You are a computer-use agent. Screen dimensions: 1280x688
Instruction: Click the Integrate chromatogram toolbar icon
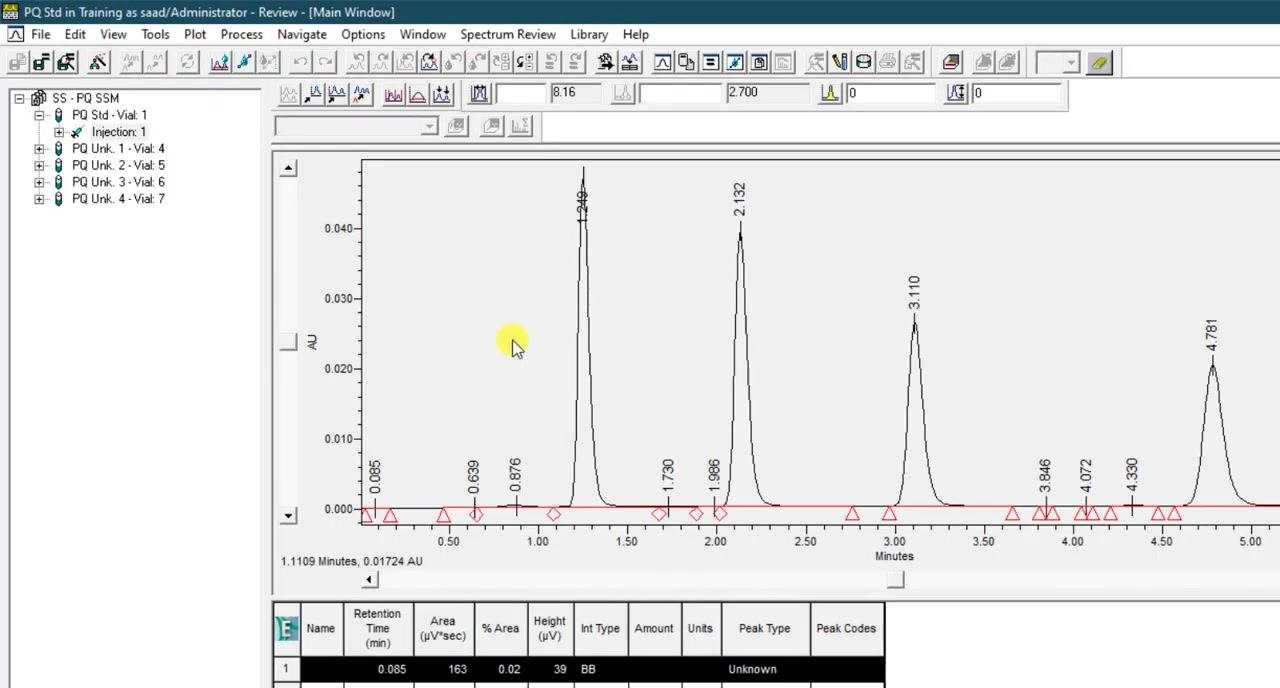219,62
